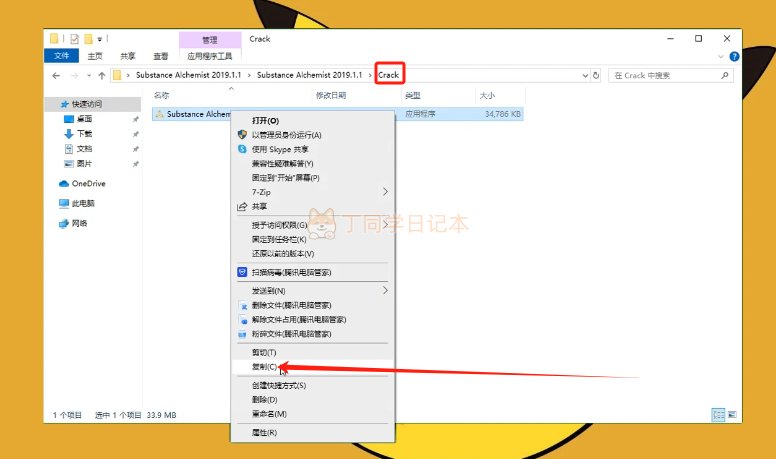Switch to the 查看 ribbon tab
The height and width of the screenshot is (459, 776).
tap(160, 56)
